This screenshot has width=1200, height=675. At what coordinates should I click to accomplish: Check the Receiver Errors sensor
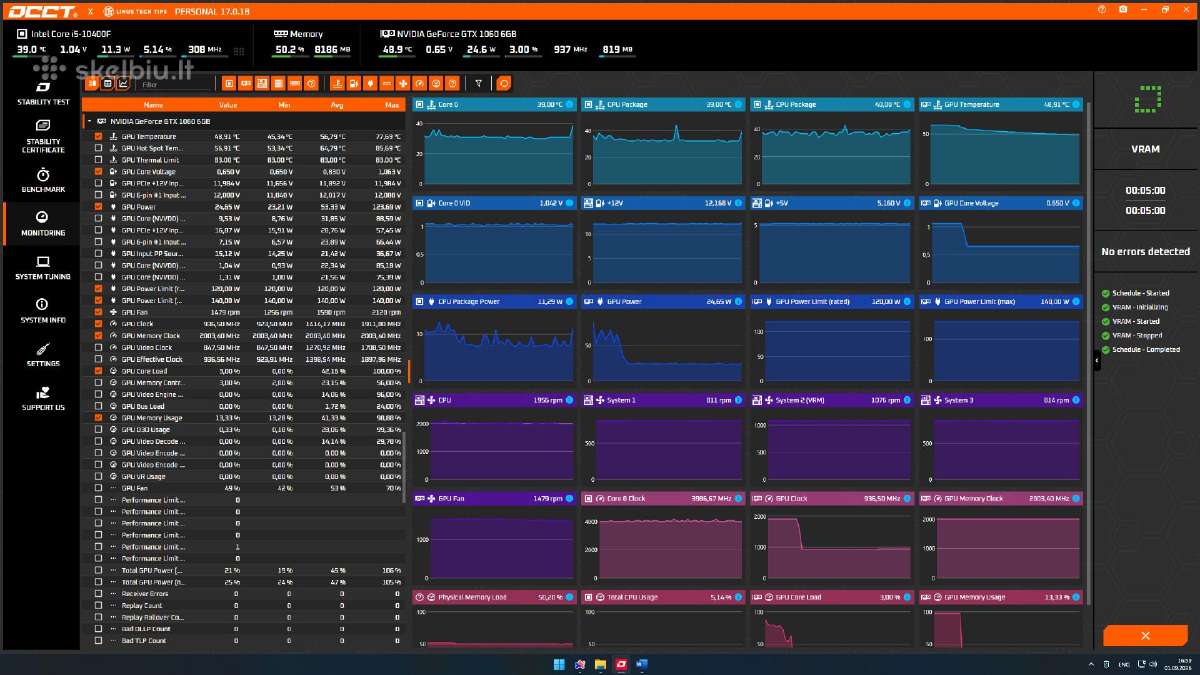pos(98,593)
